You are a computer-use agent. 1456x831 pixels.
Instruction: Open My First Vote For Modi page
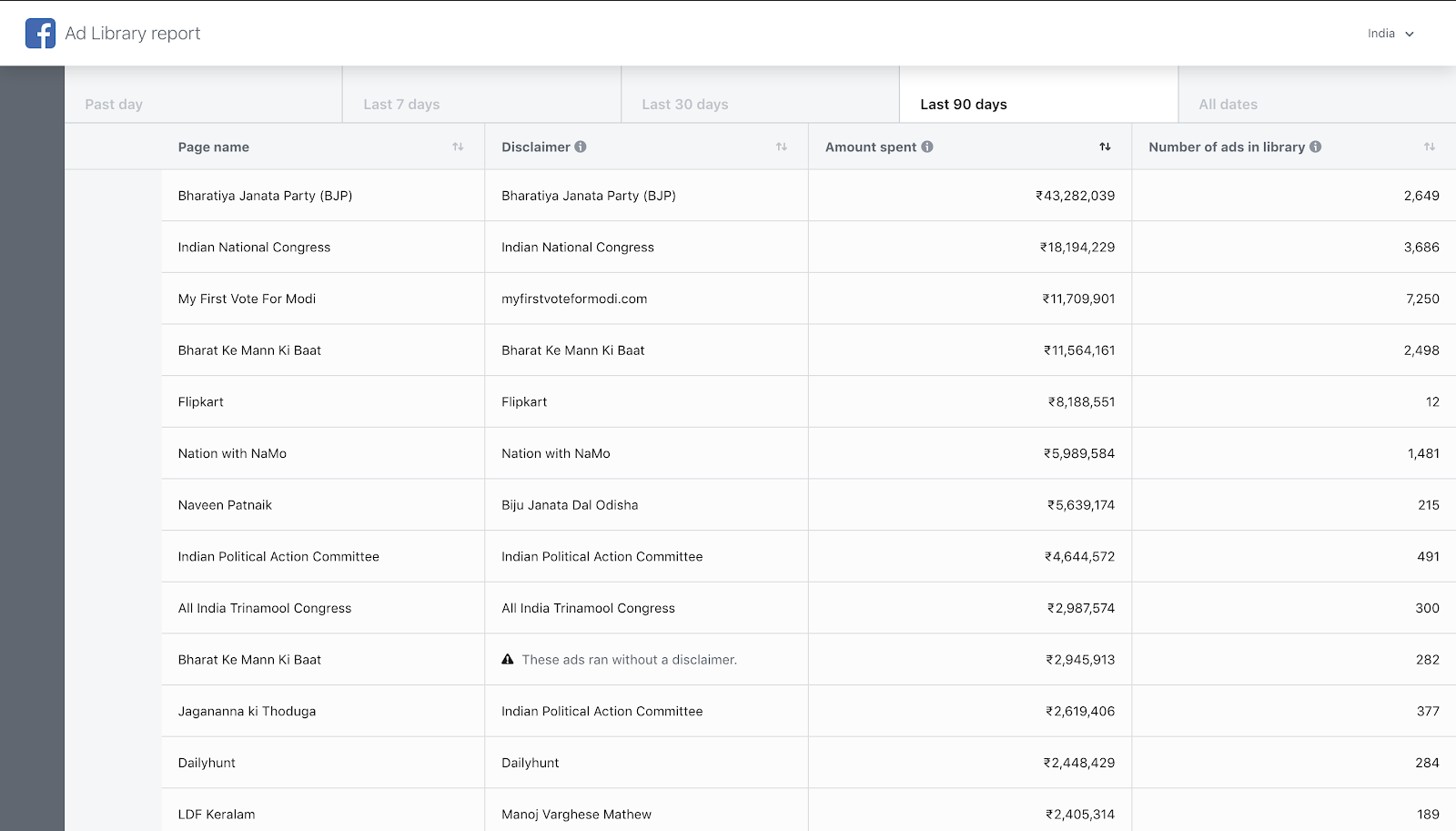click(248, 299)
